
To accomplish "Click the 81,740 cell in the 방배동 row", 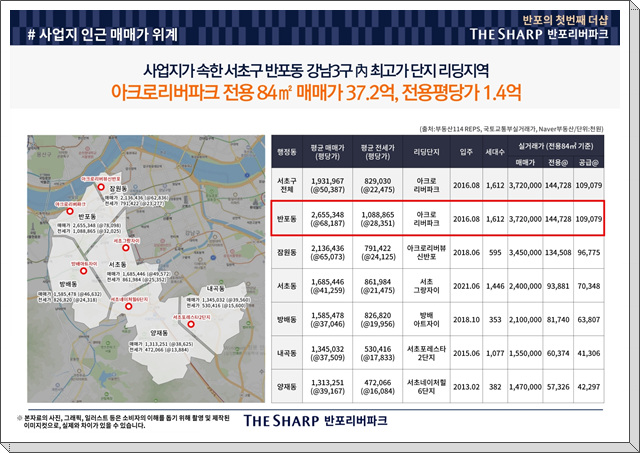I will (x=558, y=320).
